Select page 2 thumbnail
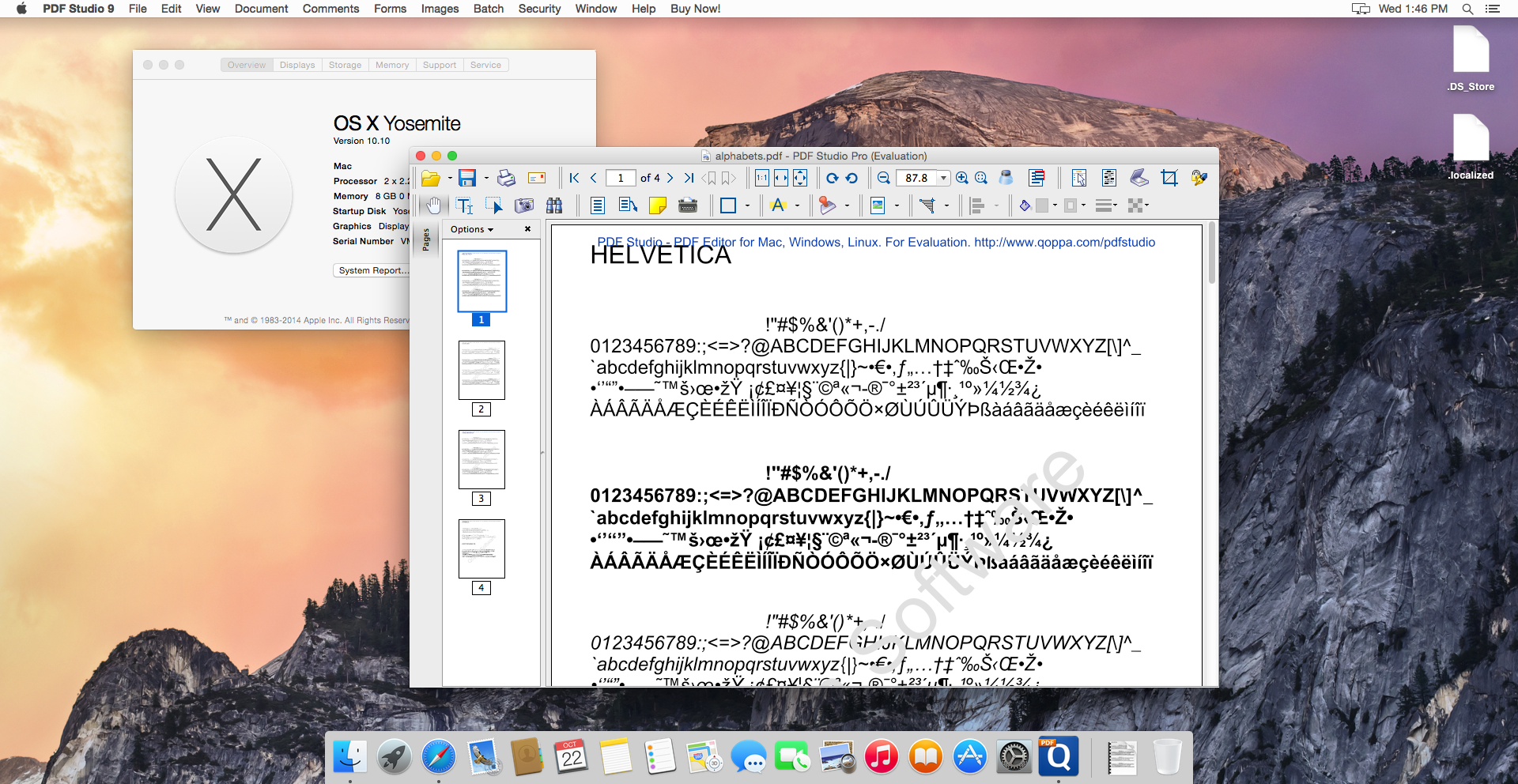The width and height of the screenshot is (1518, 784). (481, 370)
